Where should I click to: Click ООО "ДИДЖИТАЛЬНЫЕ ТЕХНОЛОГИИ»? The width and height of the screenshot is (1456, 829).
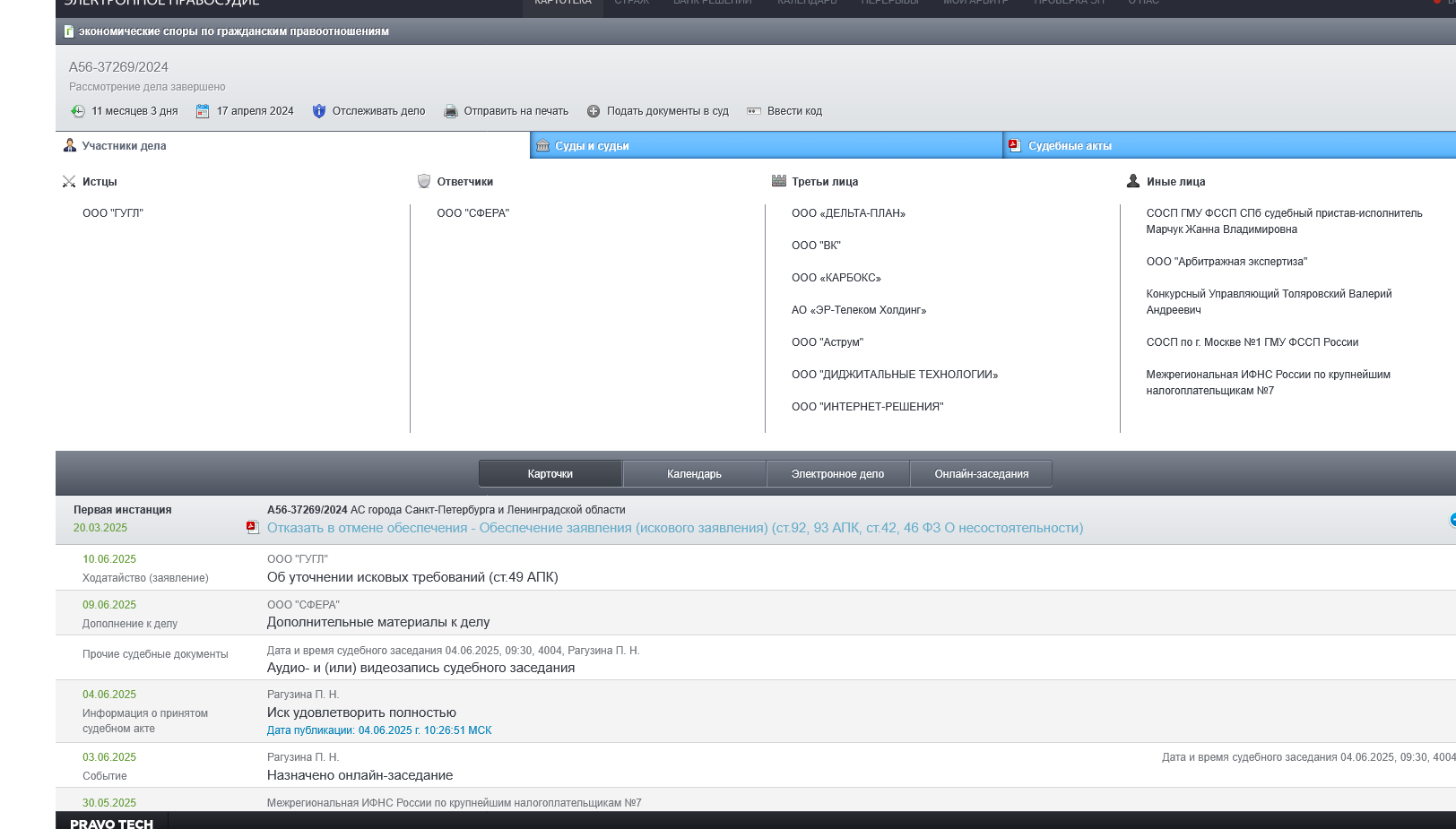pos(895,375)
